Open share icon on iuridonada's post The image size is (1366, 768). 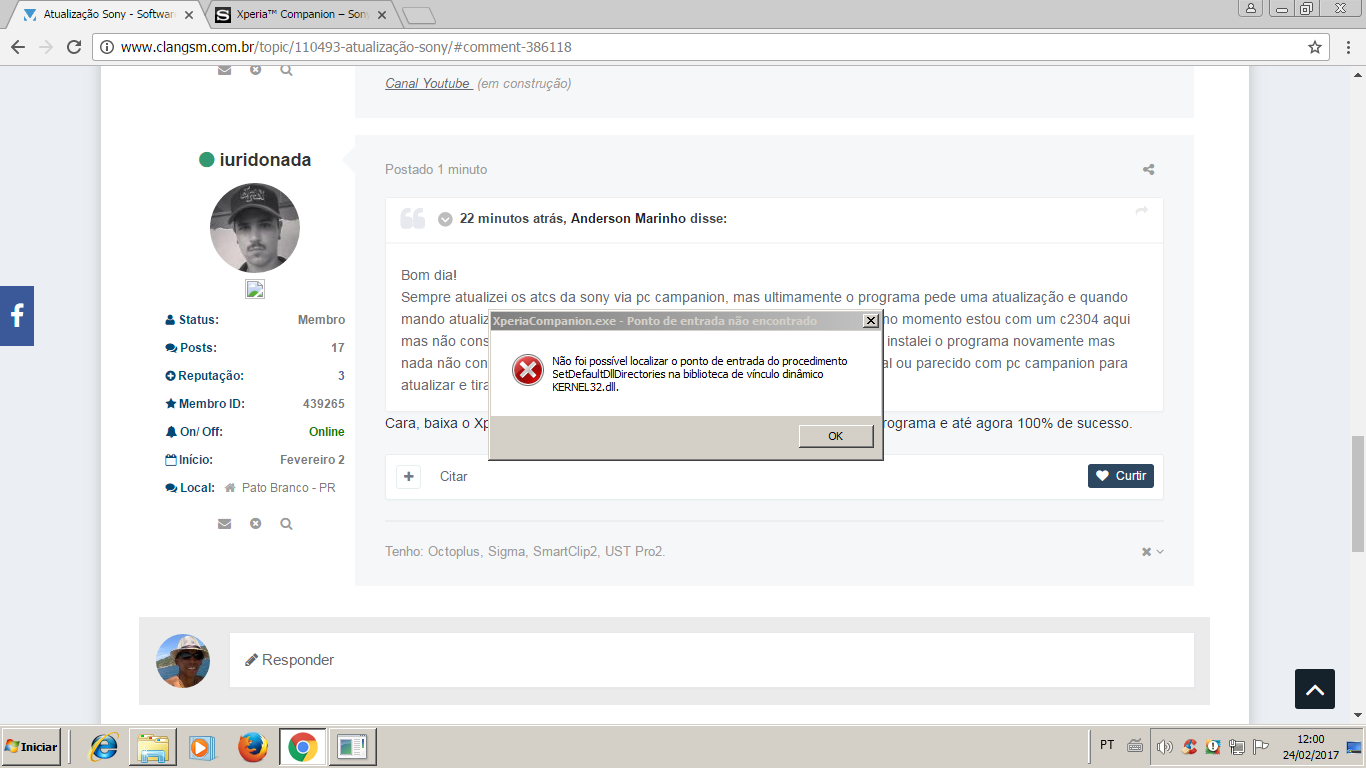pos(1149,170)
